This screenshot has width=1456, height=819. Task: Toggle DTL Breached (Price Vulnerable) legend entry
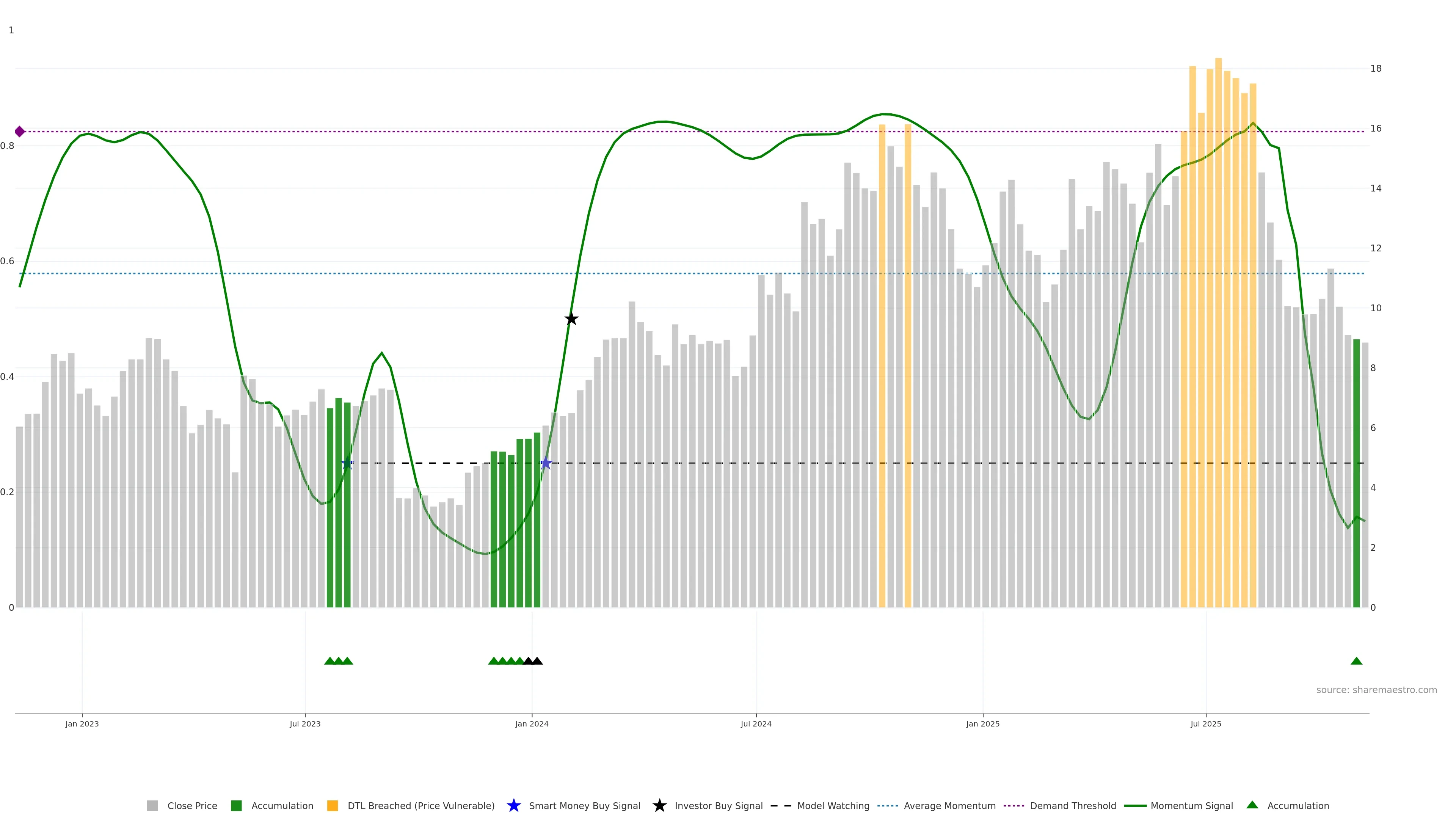420,805
